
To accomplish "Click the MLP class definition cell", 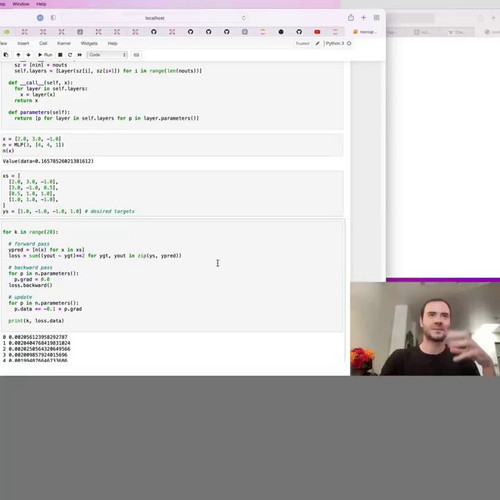I will (x=172, y=95).
